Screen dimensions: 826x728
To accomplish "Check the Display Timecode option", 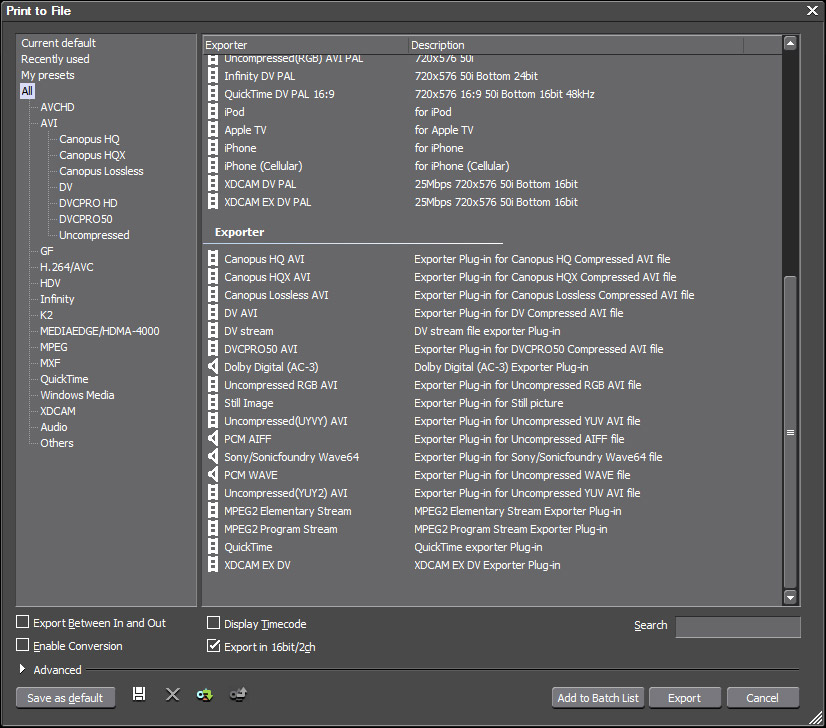I will pos(213,623).
